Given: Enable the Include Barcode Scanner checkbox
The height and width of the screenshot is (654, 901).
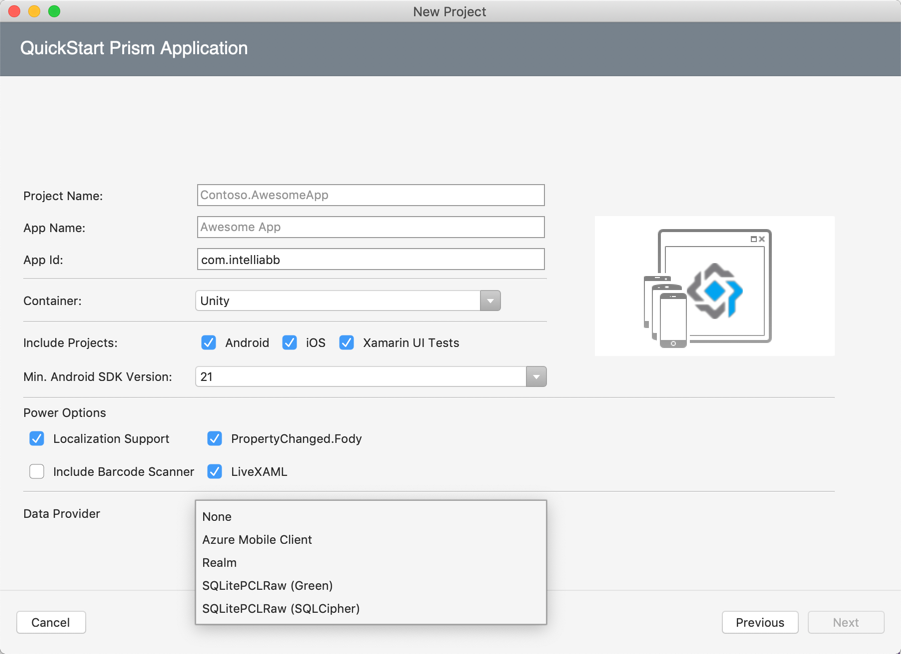Looking at the screenshot, I should coord(37,471).
